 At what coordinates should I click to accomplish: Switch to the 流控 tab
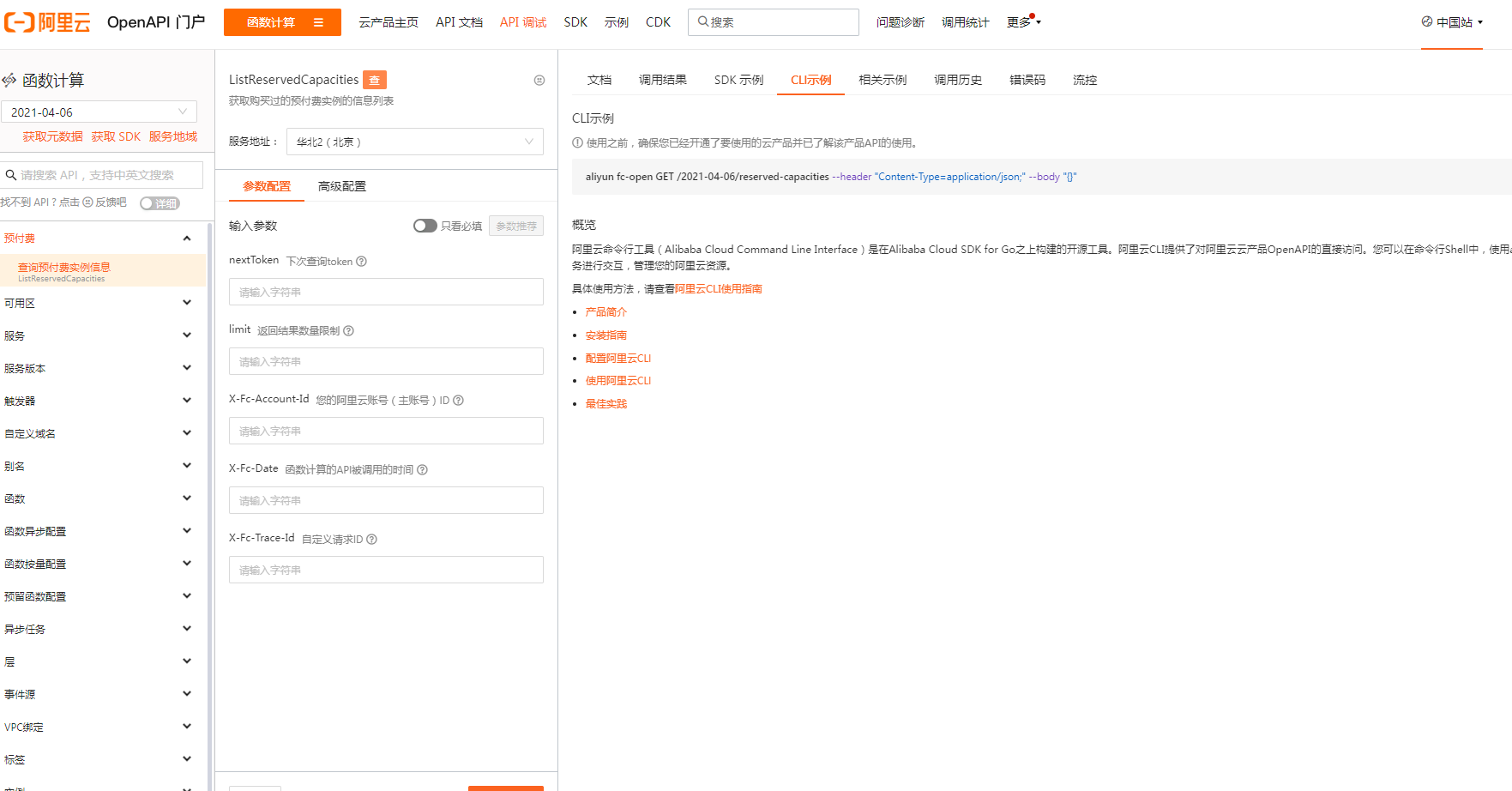pos(1085,80)
